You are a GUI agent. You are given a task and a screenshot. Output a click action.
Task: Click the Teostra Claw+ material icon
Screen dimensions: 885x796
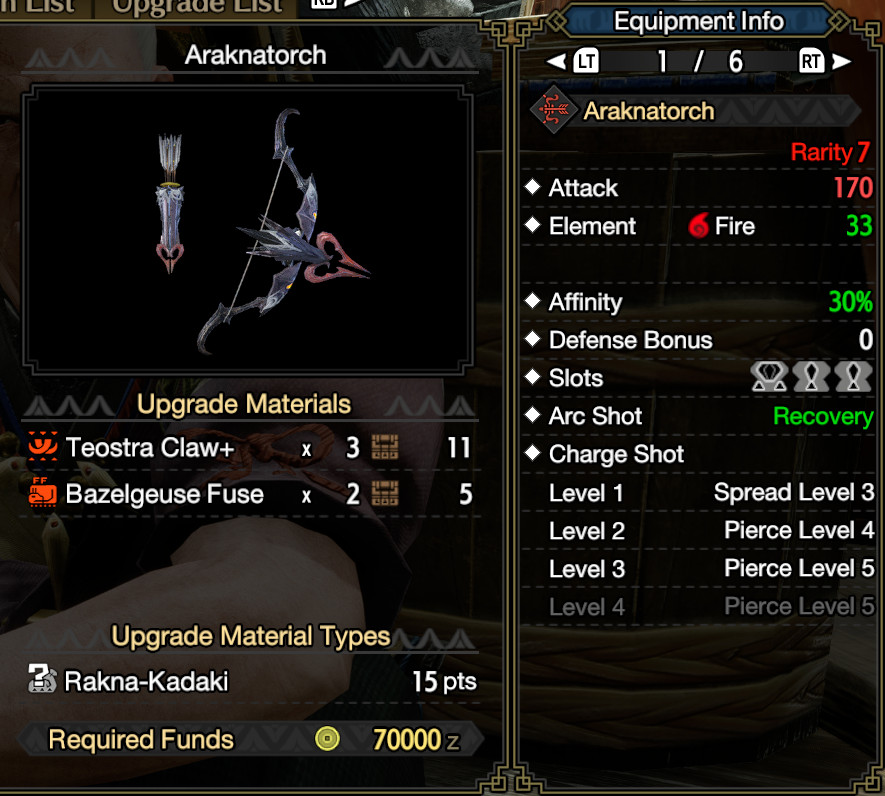pos(43,447)
